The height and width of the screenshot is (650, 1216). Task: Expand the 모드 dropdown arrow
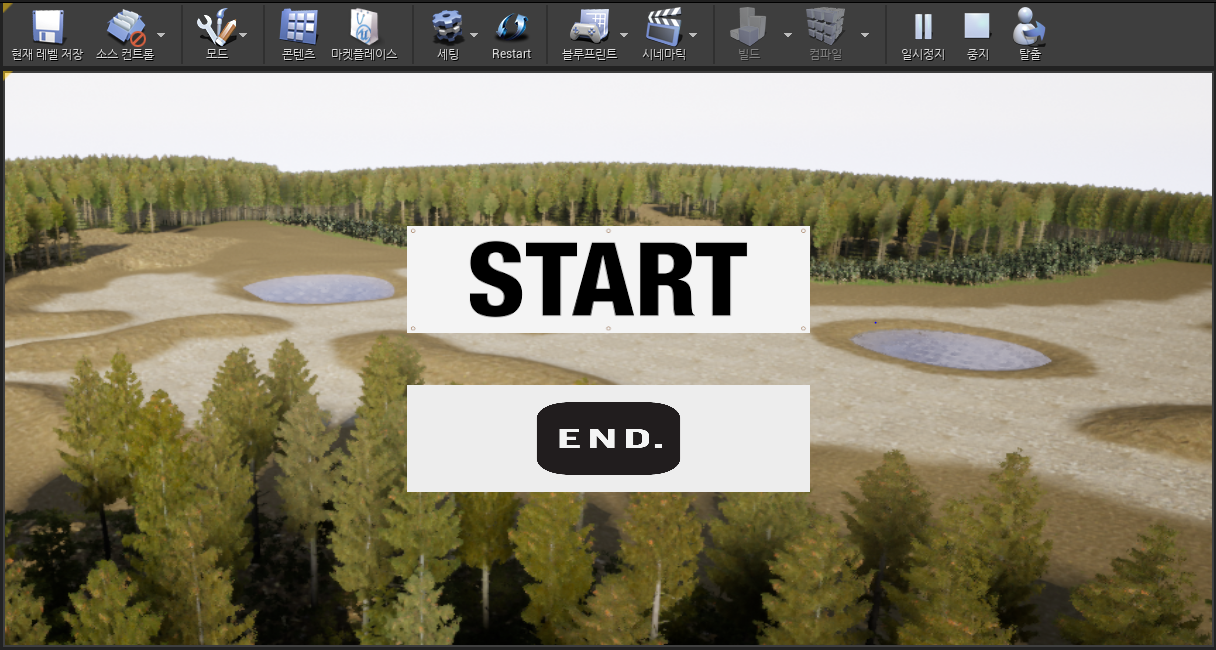(243, 34)
